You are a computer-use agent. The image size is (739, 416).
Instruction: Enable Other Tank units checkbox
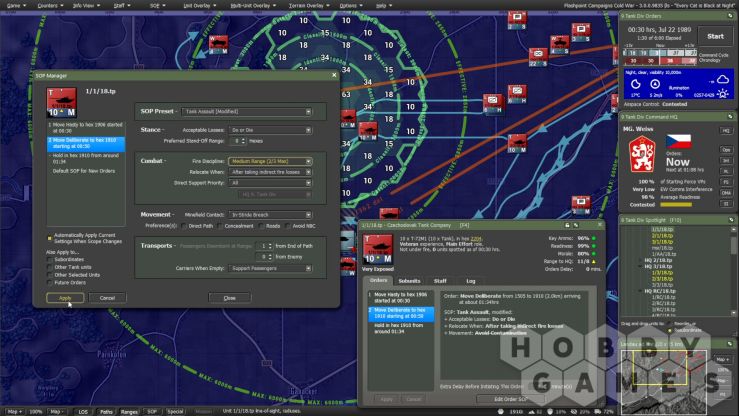(x=50, y=267)
